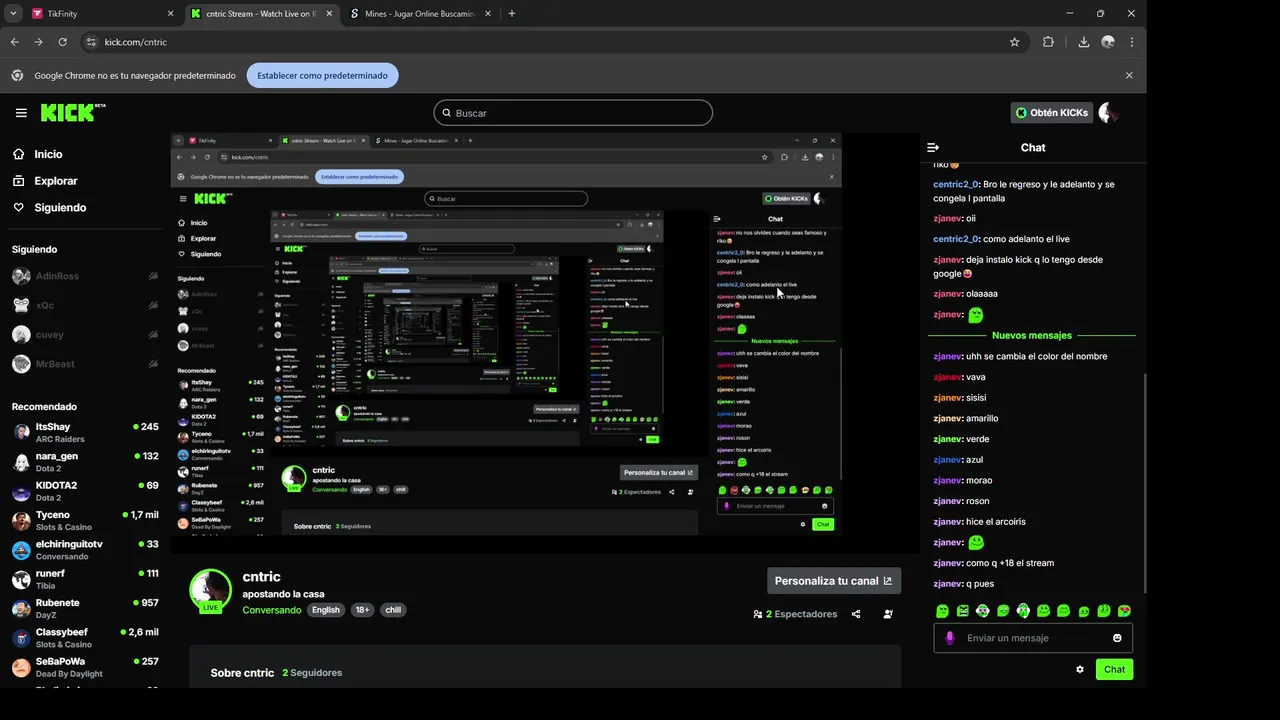1280x720 pixels.
Task: Open the browser extensions puzzle icon
Action: click(1048, 42)
